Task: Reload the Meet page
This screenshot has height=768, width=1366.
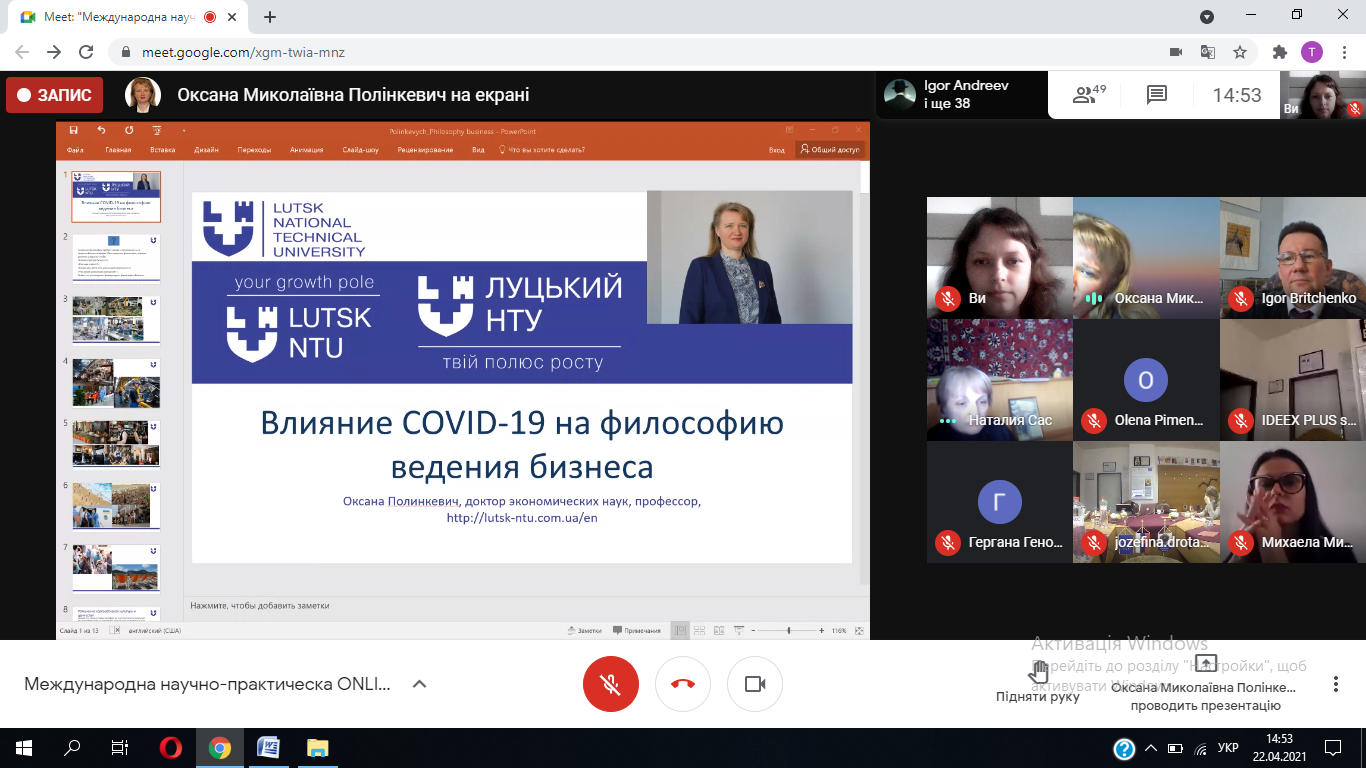Action: coord(86,52)
